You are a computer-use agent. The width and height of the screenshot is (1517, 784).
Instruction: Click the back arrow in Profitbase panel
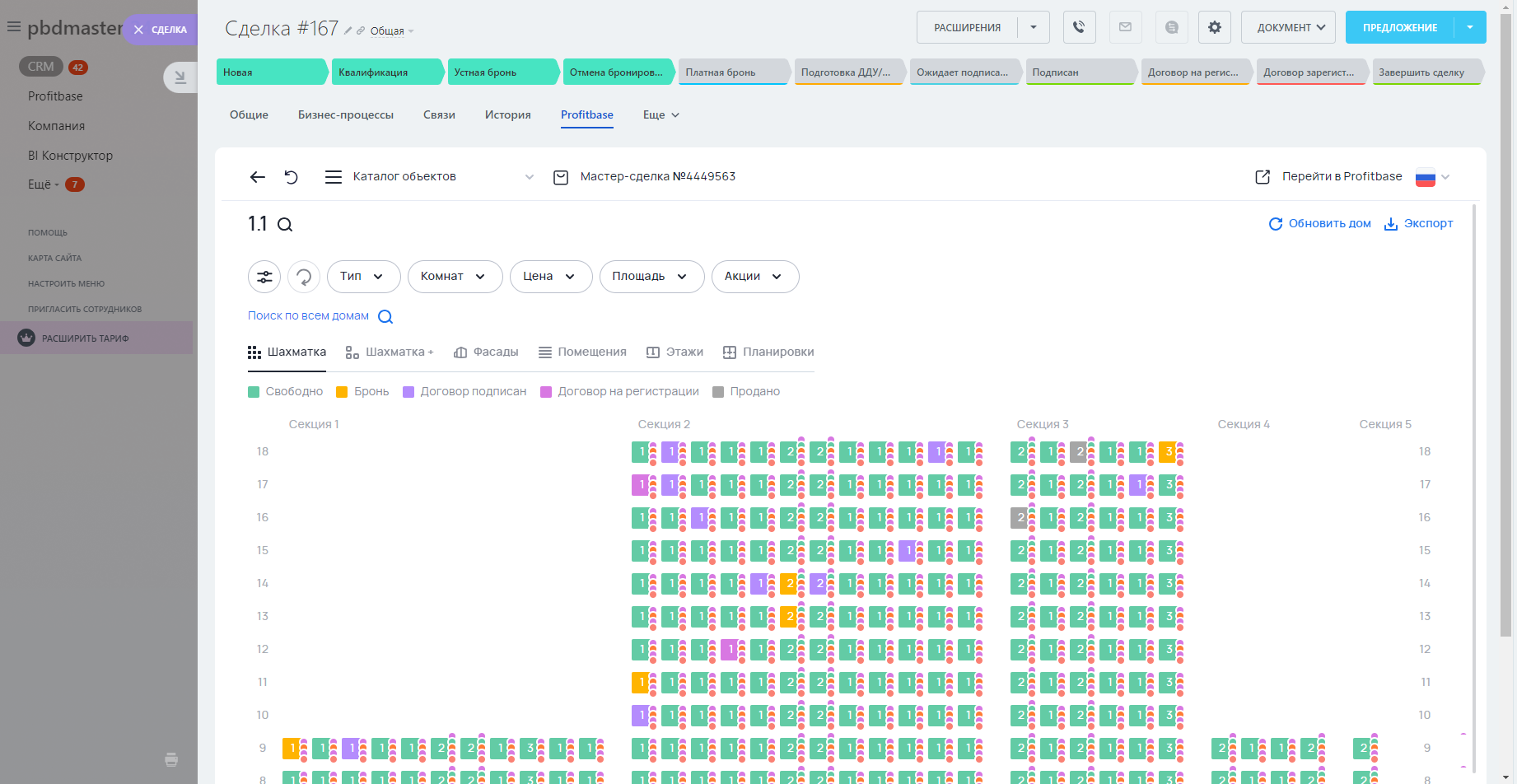pos(257,177)
